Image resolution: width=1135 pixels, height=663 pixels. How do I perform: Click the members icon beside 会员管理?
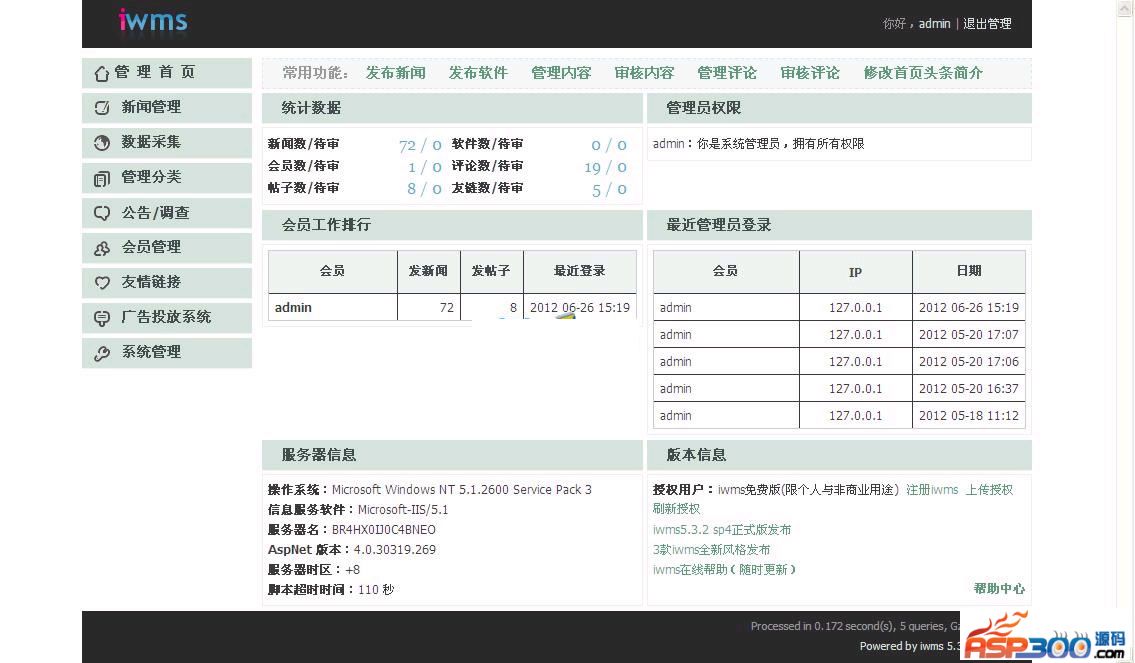tap(102, 248)
